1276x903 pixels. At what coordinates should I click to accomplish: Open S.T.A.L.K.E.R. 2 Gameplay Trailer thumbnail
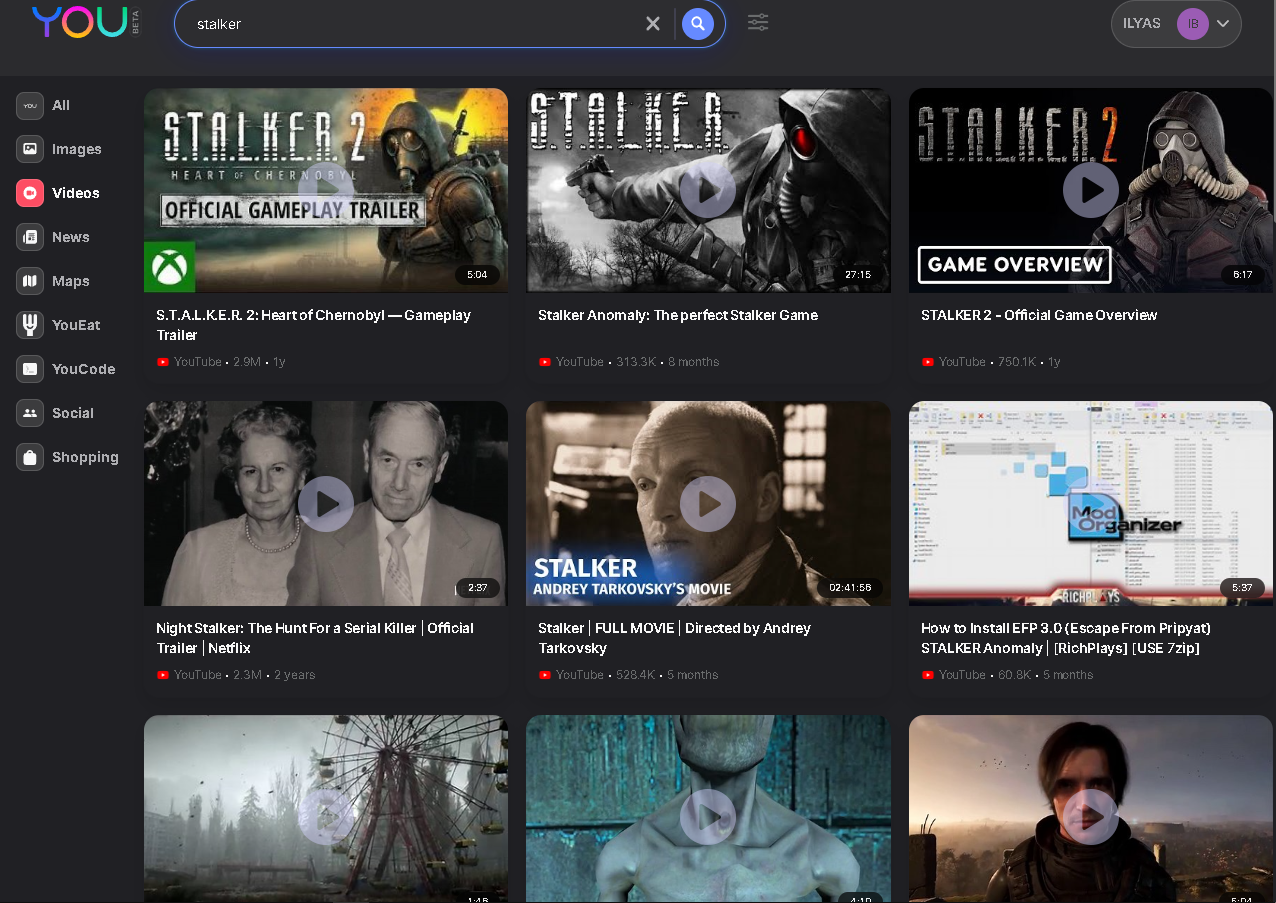click(x=326, y=190)
